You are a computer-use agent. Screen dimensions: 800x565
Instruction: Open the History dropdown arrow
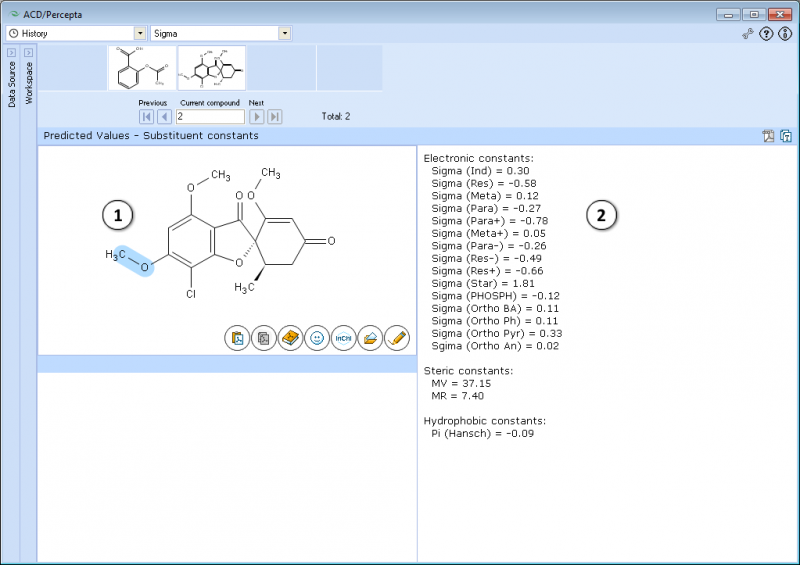point(140,34)
